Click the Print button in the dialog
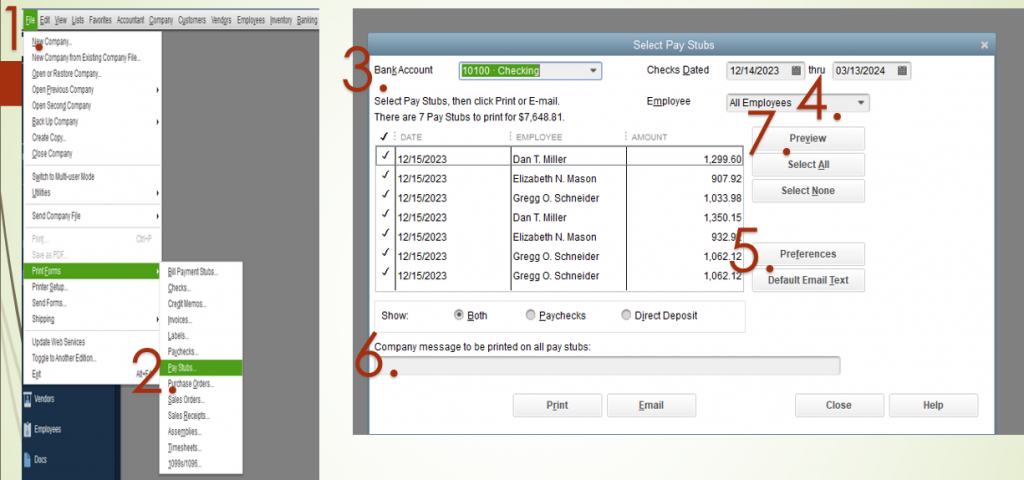 pyautogui.click(x=557, y=405)
